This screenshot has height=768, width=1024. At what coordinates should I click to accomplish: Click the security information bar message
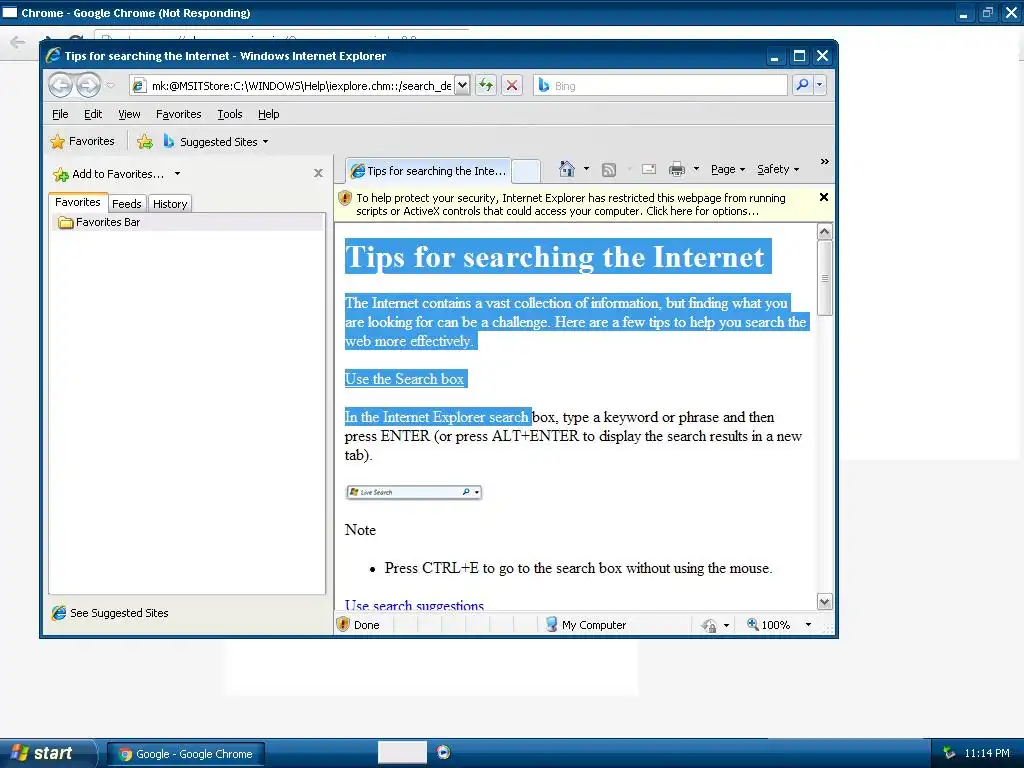(571, 204)
